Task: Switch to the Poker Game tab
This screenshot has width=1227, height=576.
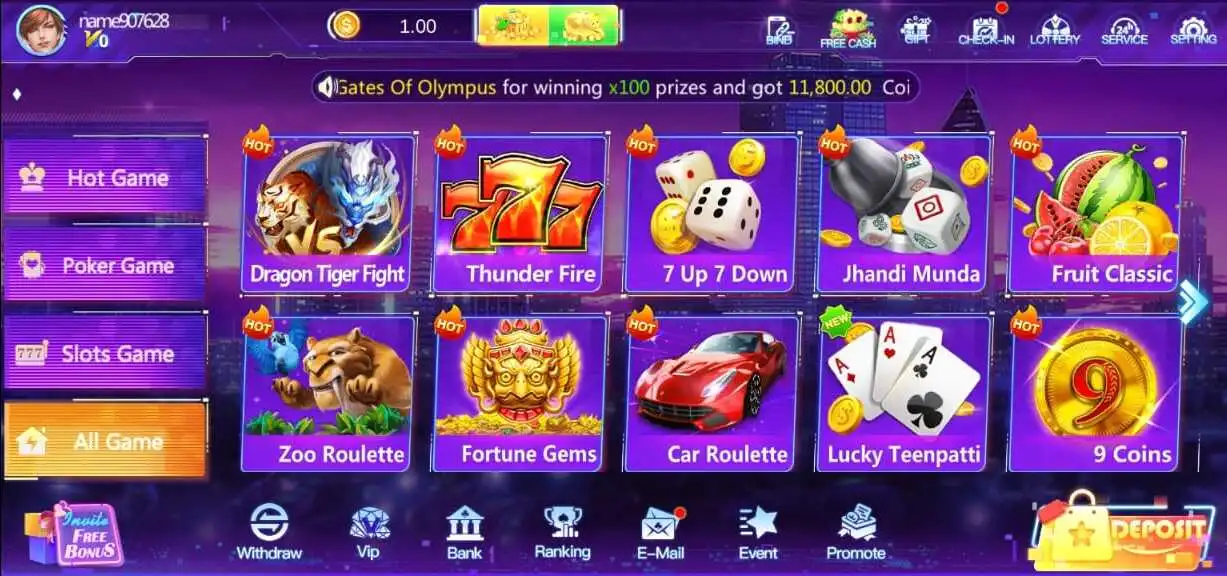Action: click(105, 265)
